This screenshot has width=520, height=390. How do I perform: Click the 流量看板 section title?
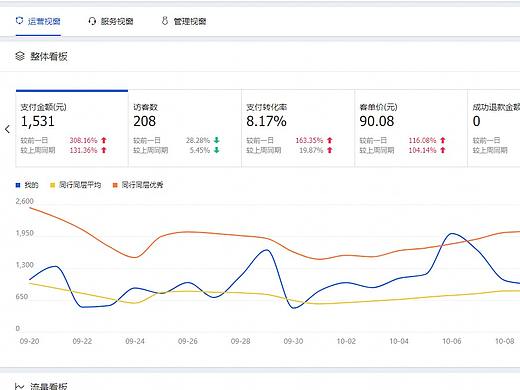pos(49,386)
